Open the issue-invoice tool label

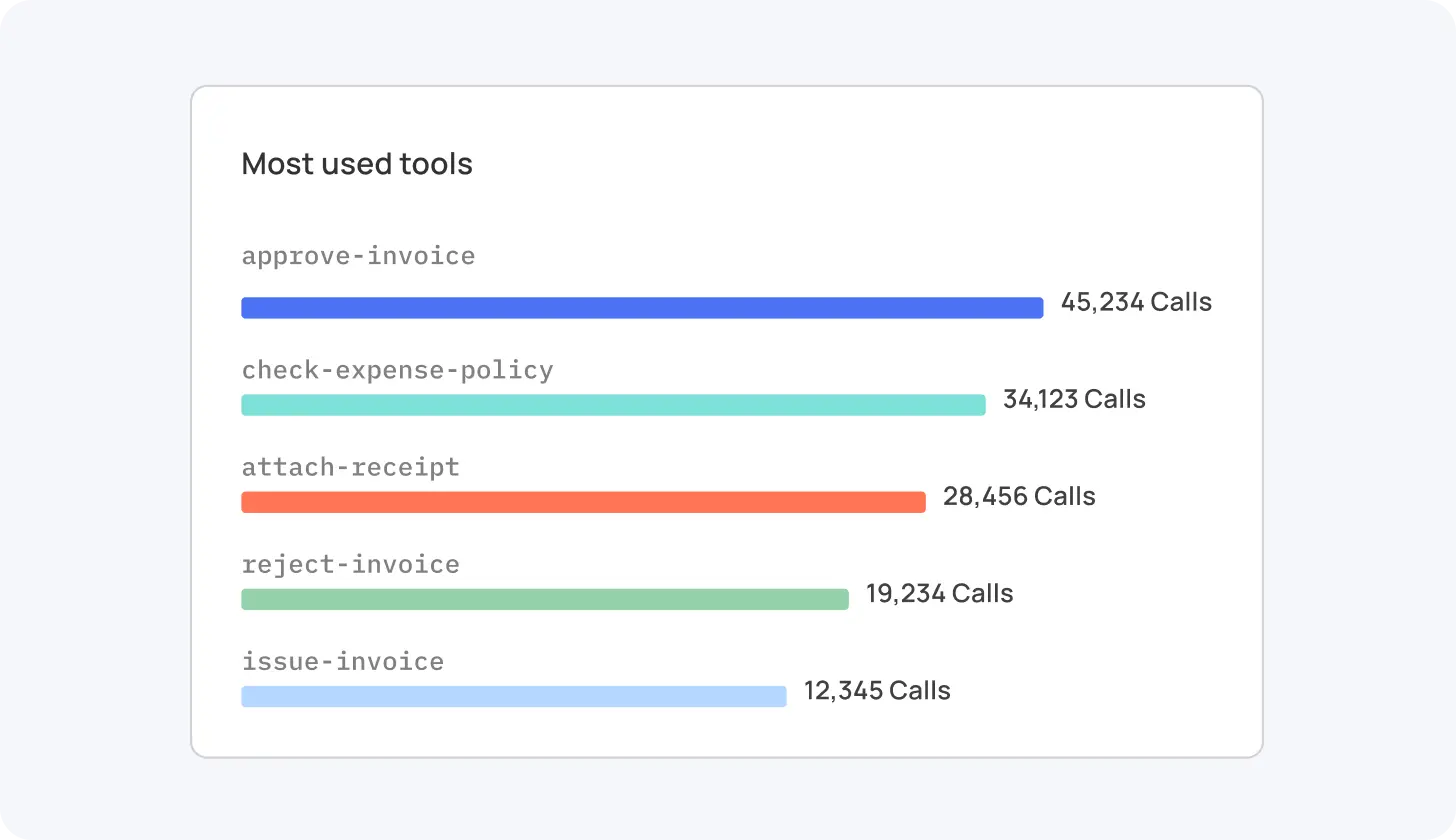click(x=342, y=661)
